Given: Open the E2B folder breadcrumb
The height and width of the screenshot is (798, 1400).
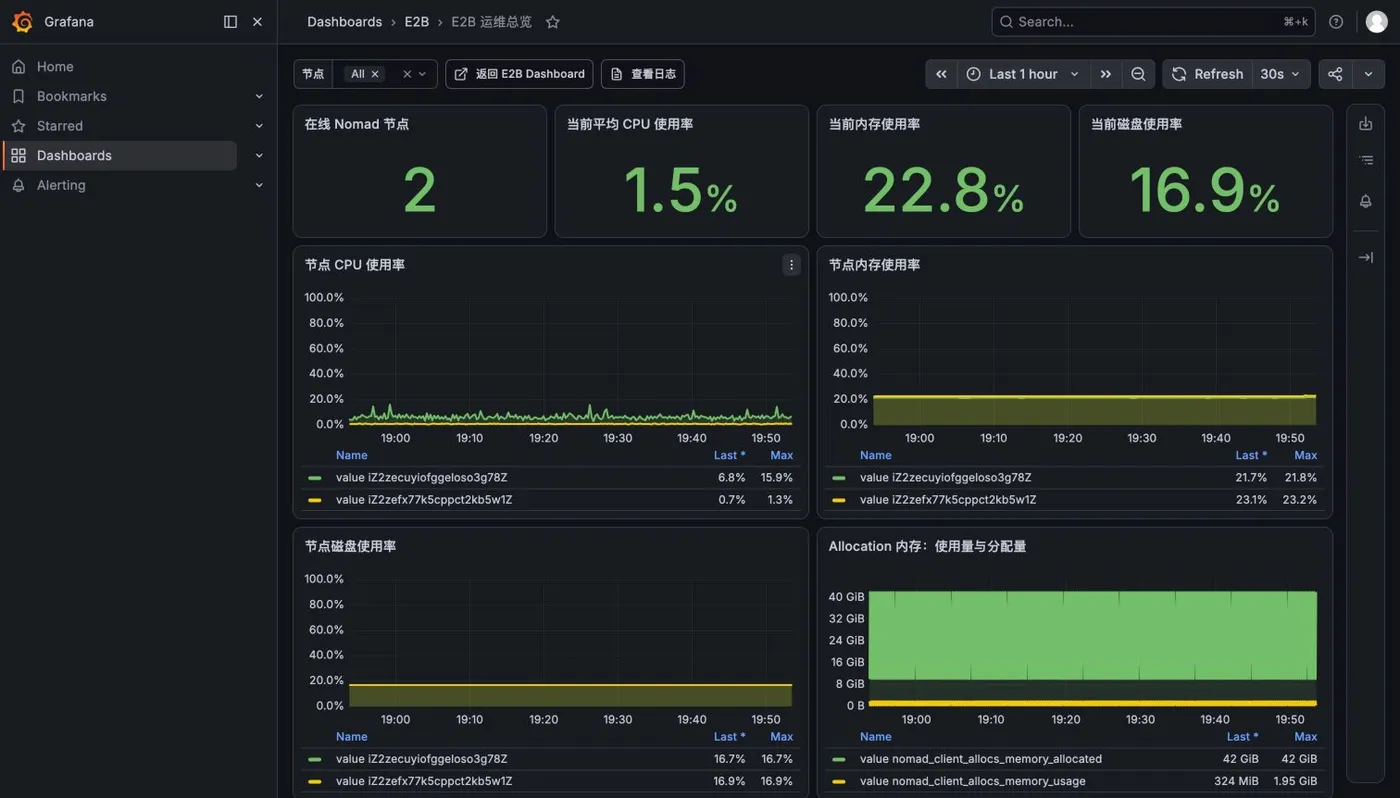Looking at the screenshot, I should 416,22.
